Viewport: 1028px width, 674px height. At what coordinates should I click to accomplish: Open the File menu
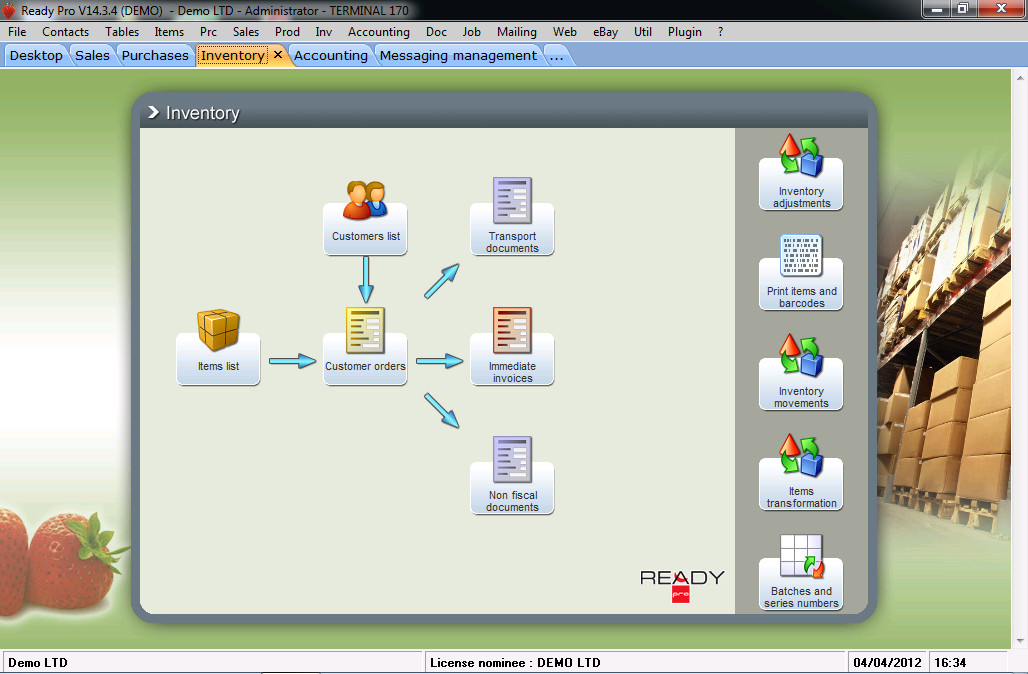click(x=17, y=31)
